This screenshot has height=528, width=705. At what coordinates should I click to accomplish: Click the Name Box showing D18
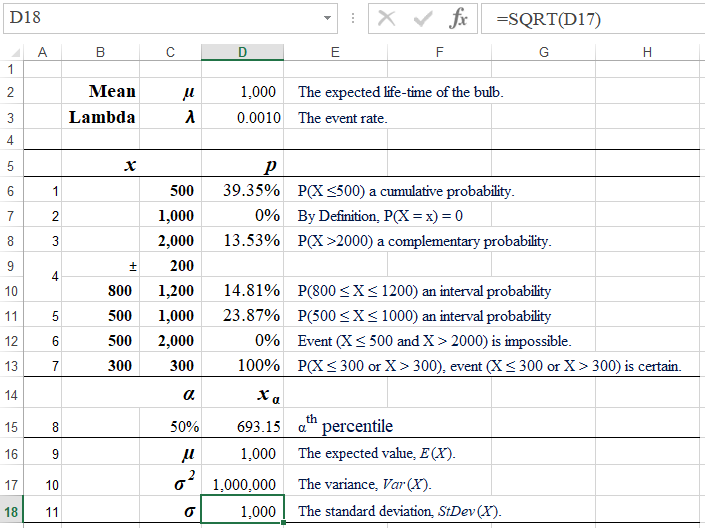click(x=170, y=18)
